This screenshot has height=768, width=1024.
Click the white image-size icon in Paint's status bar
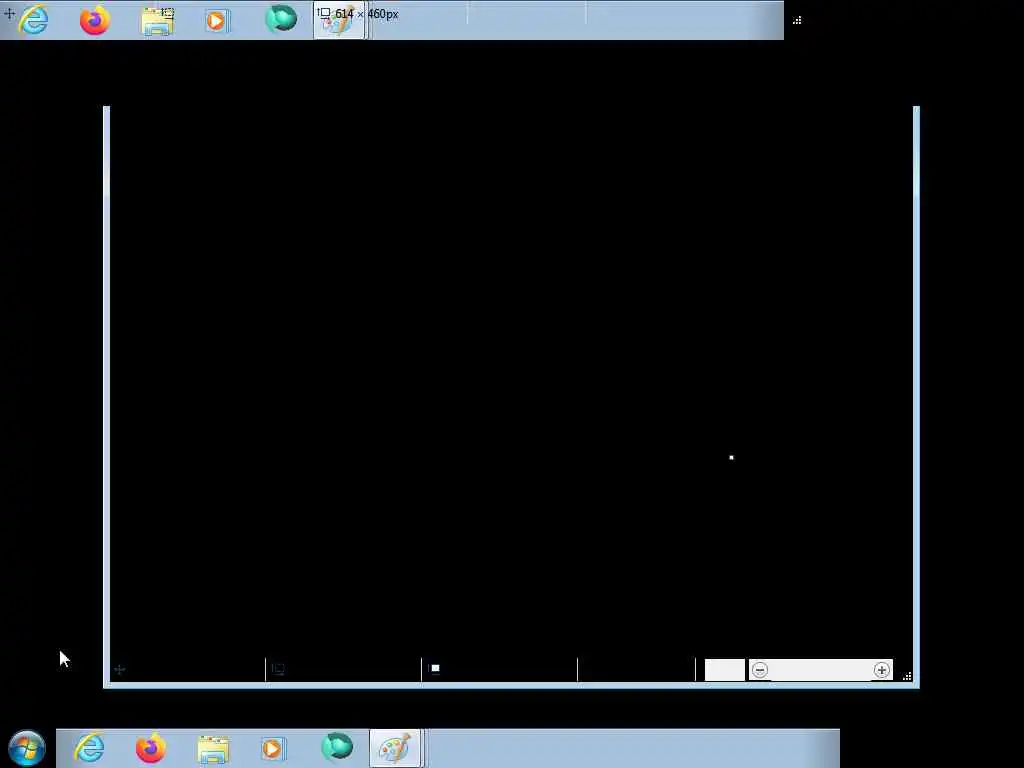[435, 668]
